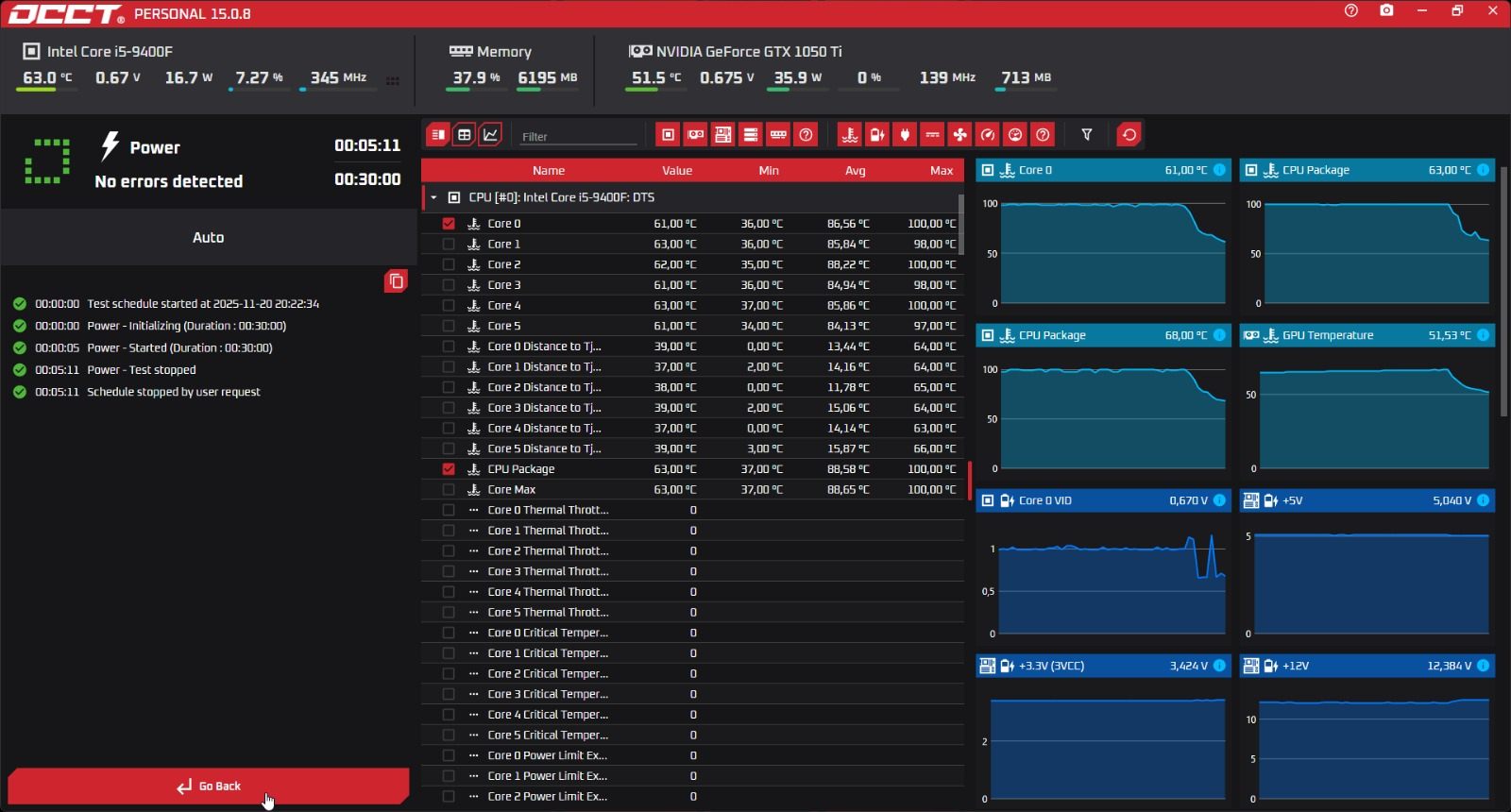This screenshot has height=812, width=1511.
Task: Toggle fan speed readings filter icon
Action: (960, 135)
